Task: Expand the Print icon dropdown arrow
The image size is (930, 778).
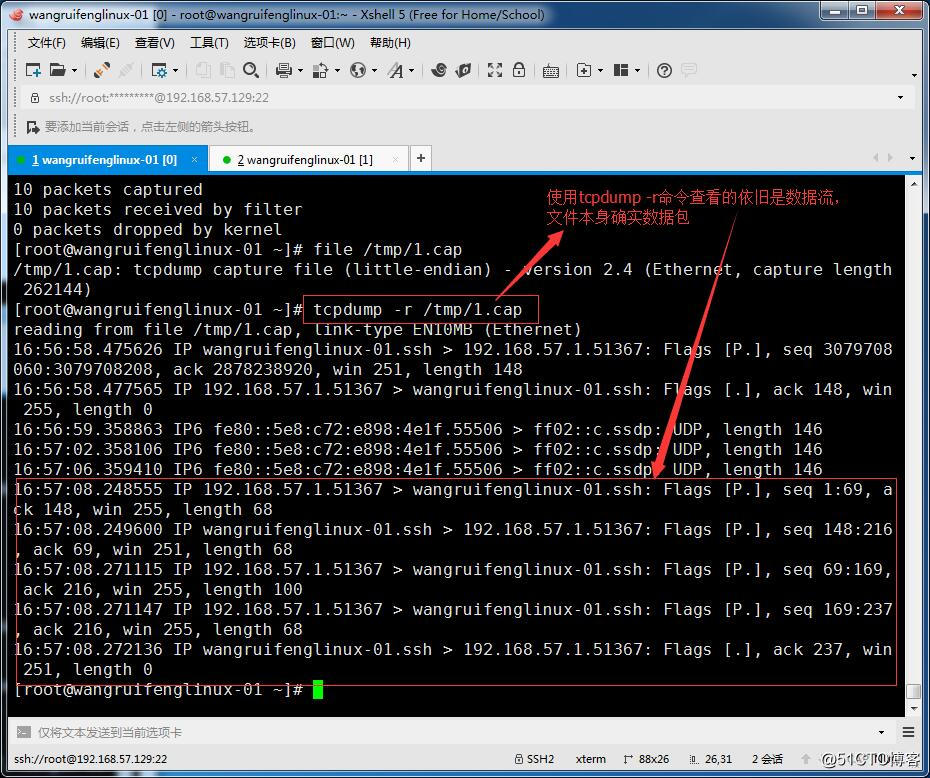Action: [x=300, y=71]
